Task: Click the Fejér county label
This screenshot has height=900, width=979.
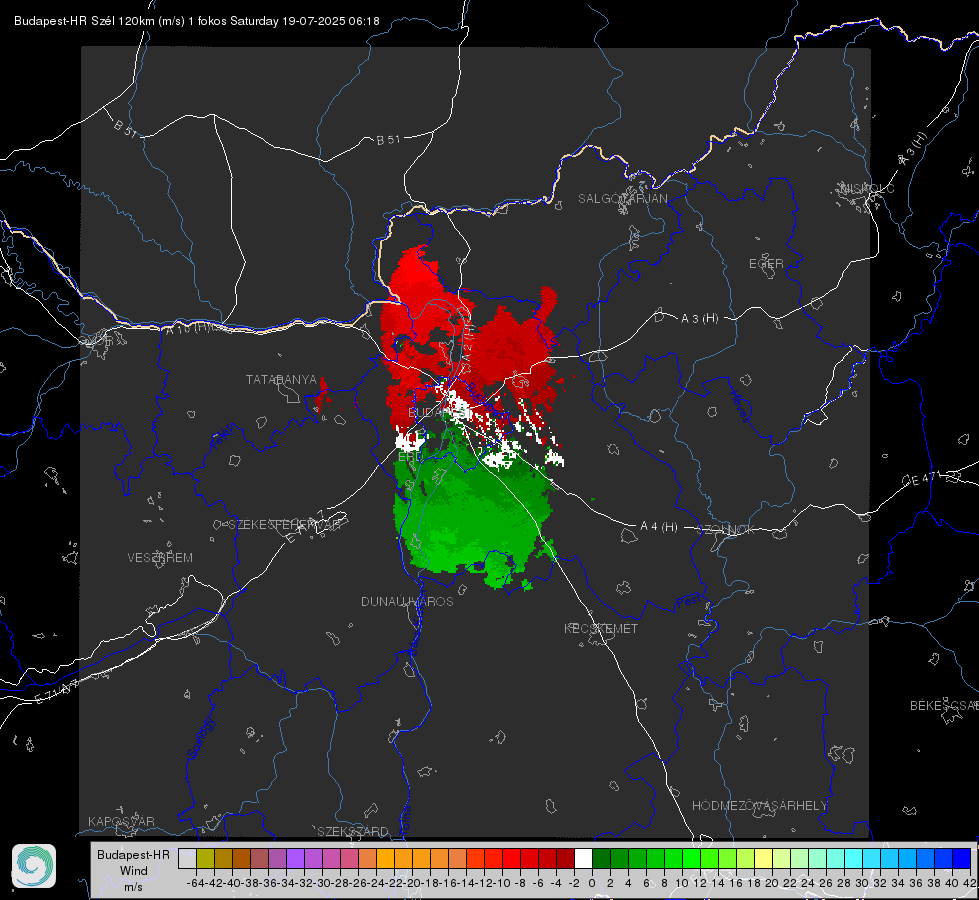Action: pos(224,436)
